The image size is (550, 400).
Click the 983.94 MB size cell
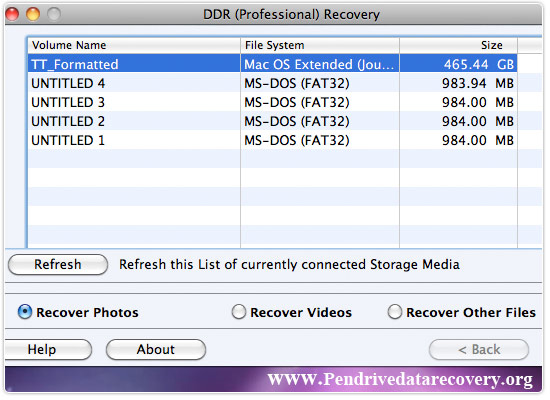458,83
